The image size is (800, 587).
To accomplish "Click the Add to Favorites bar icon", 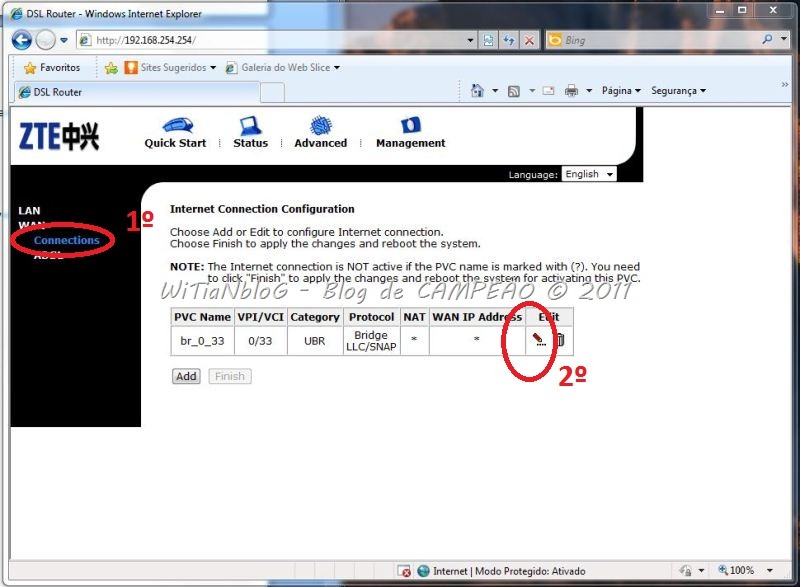I will coord(111,68).
